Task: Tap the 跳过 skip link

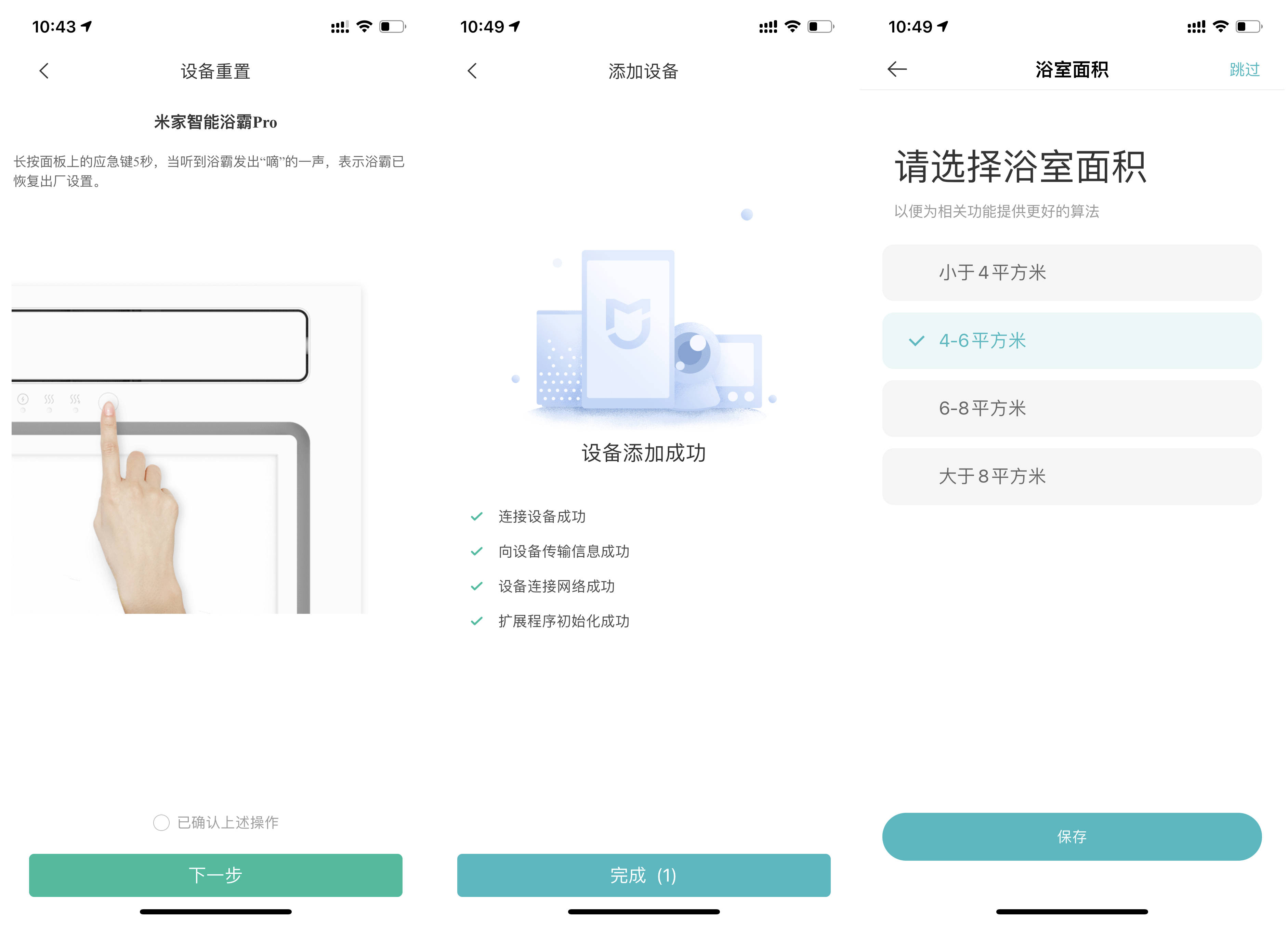Action: click(1244, 69)
